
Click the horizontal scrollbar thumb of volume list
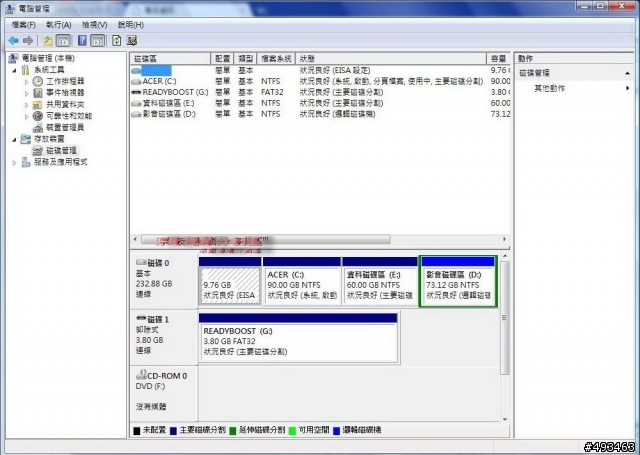point(266,239)
